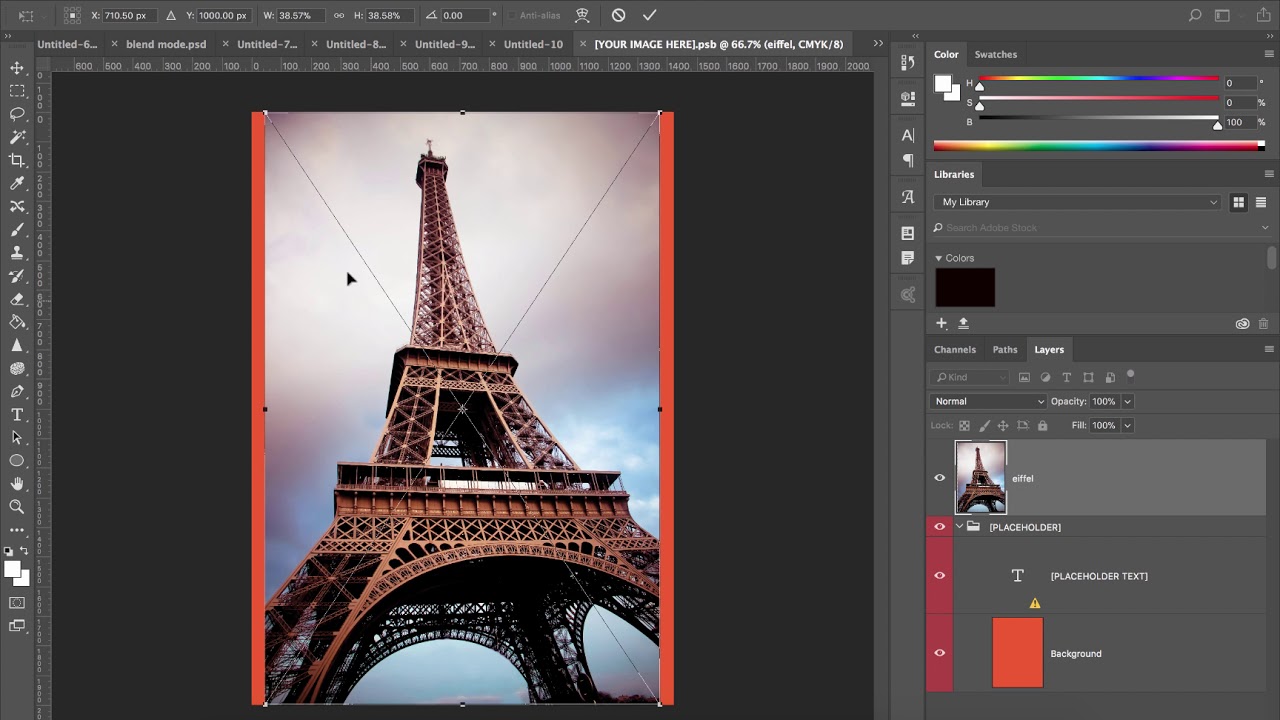
Task: Select the Lasso tool
Action: tap(17, 114)
